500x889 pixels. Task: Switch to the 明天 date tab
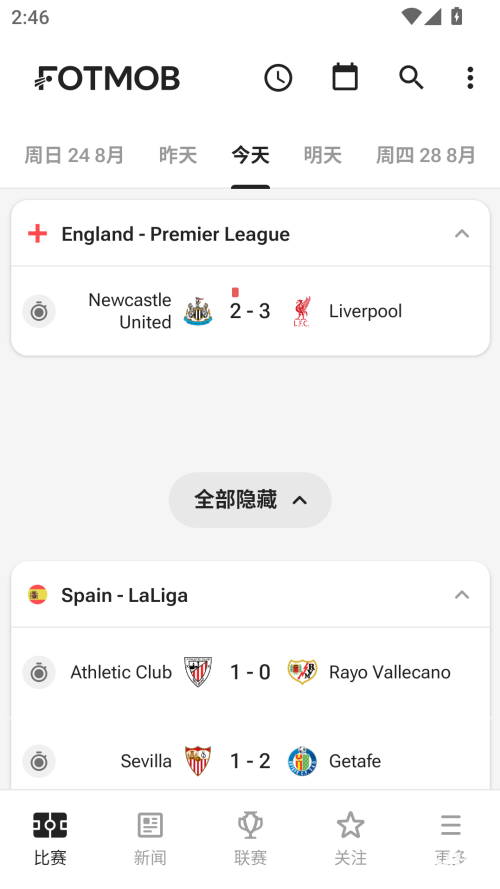(323, 155)
